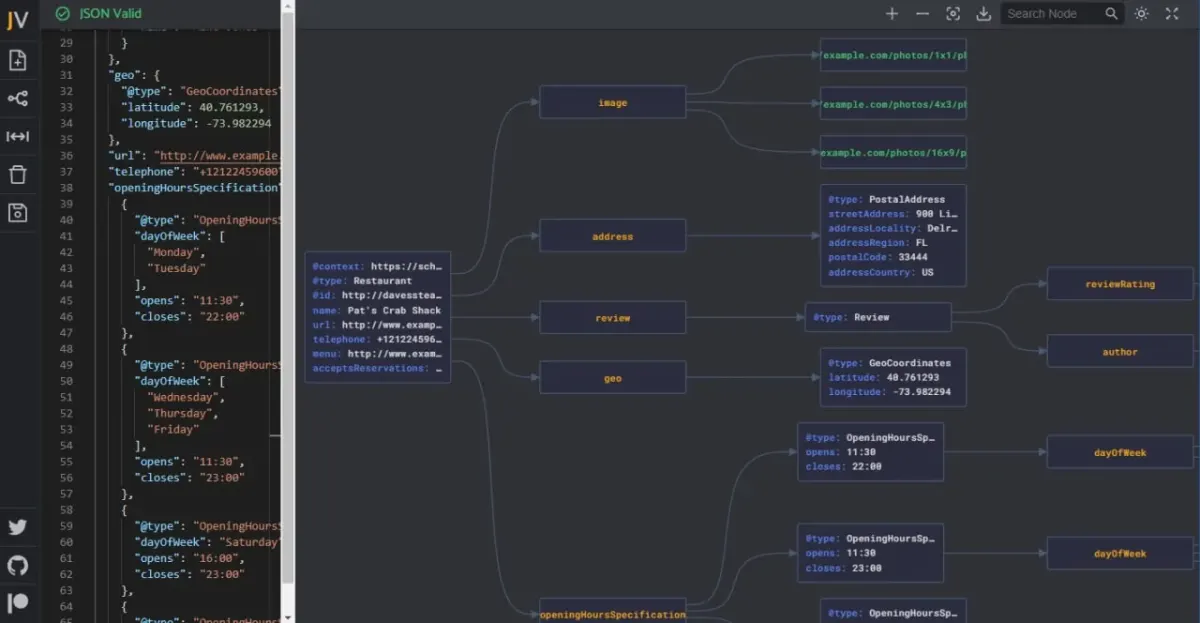Click the graph layout rotate icon
The image size is (1200, 623).
[17, 98]
